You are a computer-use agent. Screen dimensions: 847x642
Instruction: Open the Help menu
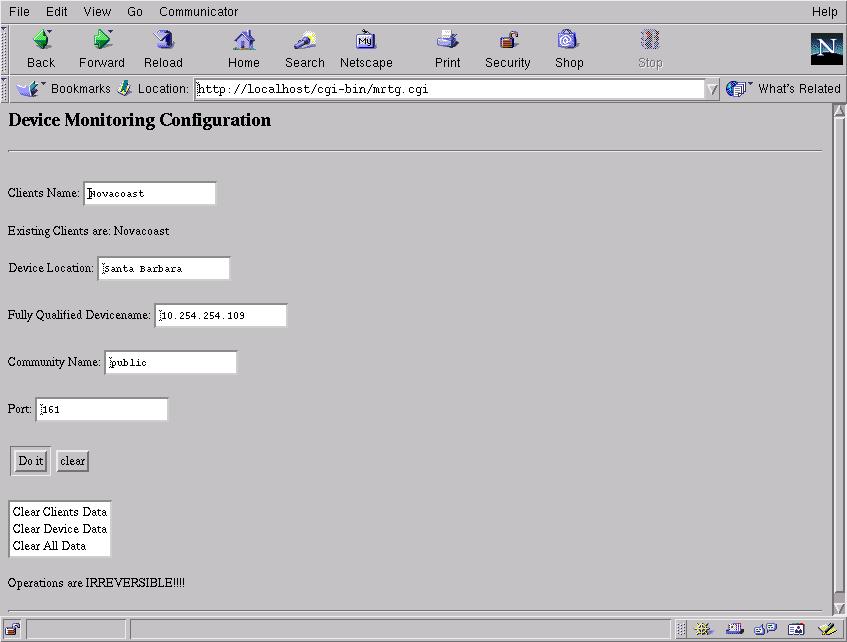pyautogui.click(x=824, y=12)
